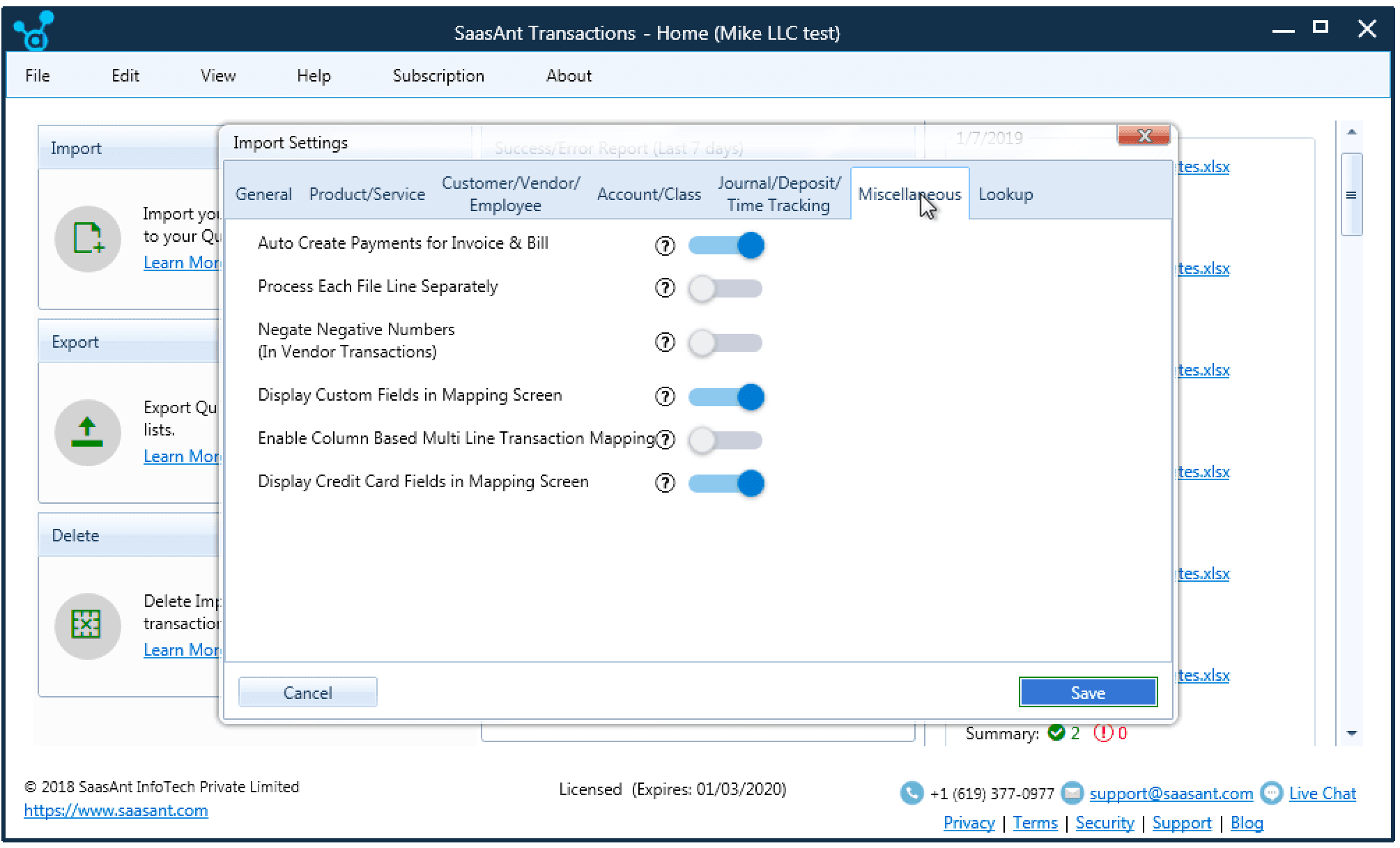Image resolution: width=1400 pixels, height=848 pixels.
Task: Open the Privacy link
Action: pos(969,823)
